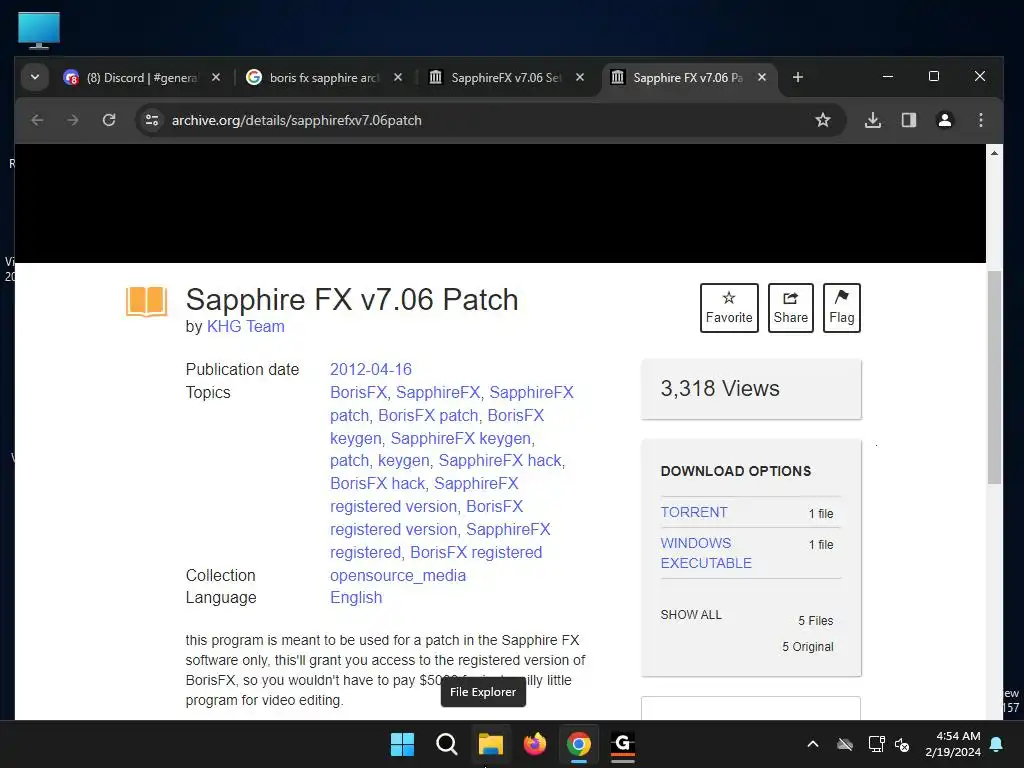Click the 5 Original files text
Image resolution: width=1024 pixels, height=768 pixels.
(x=808, y=647)
